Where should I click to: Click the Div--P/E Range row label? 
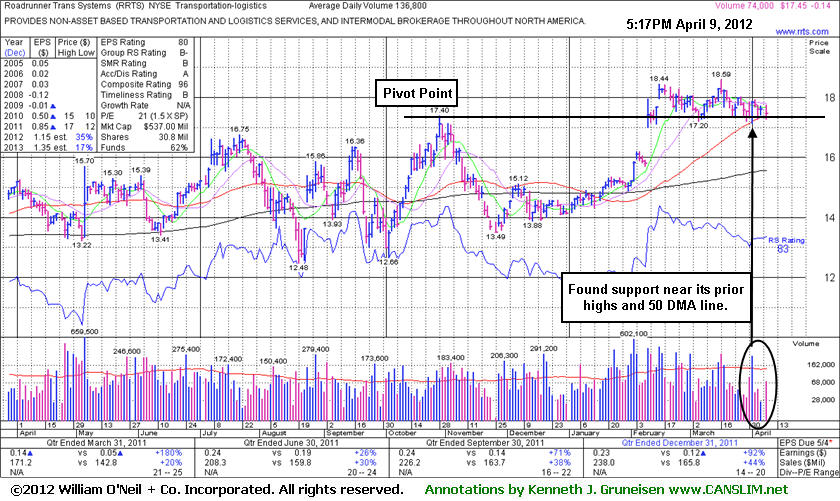click(808, 472)
